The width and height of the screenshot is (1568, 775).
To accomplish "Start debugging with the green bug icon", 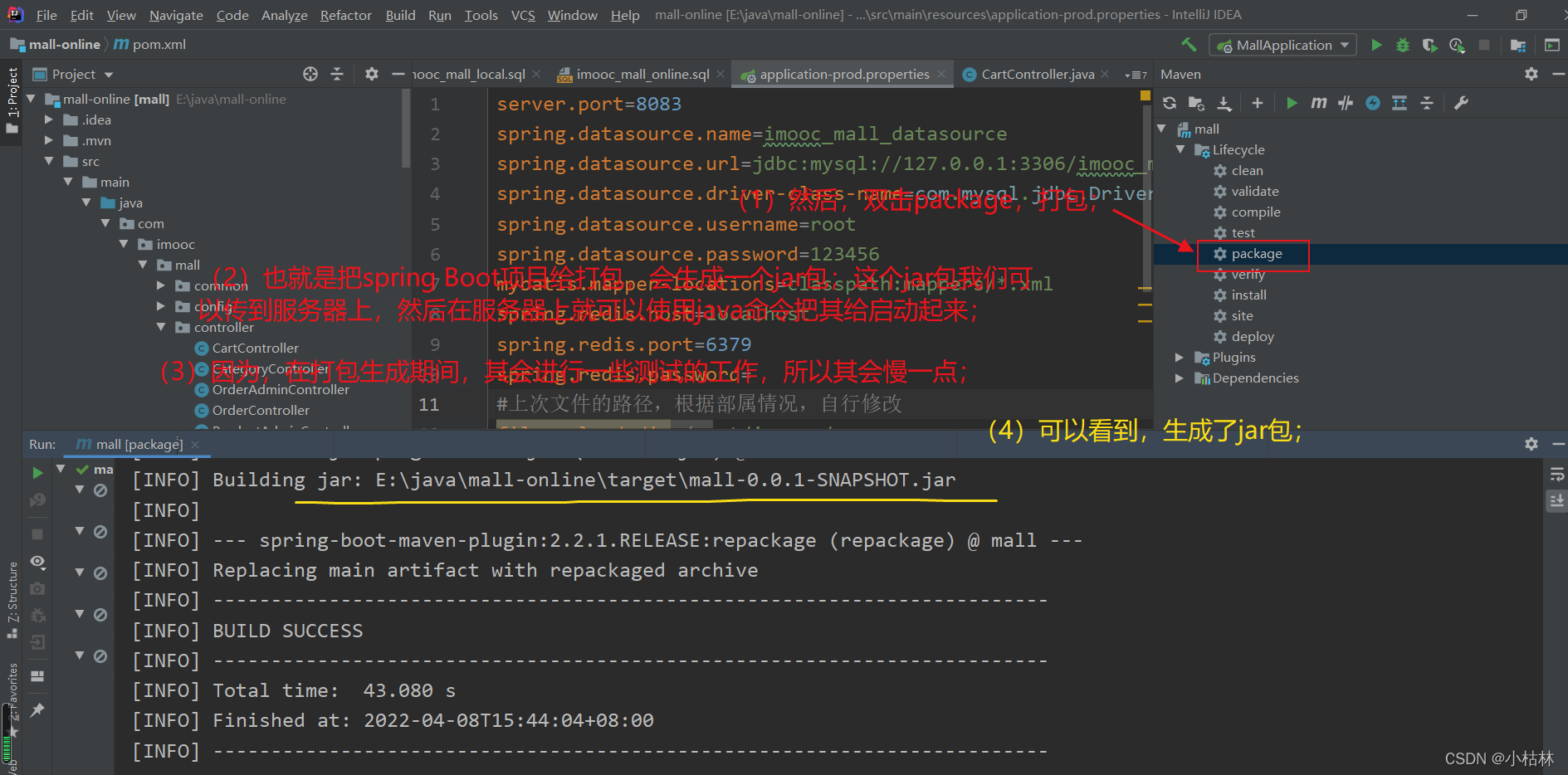I will click(1403, 45).
